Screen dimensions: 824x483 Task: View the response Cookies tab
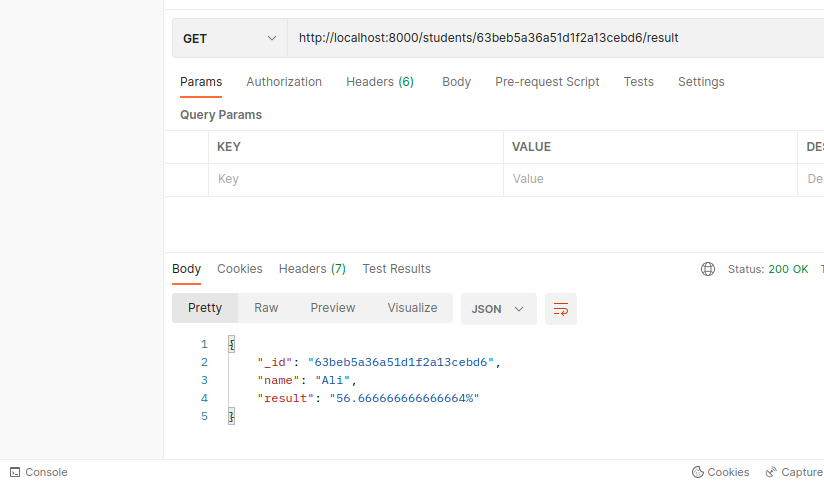click(240, 269)
